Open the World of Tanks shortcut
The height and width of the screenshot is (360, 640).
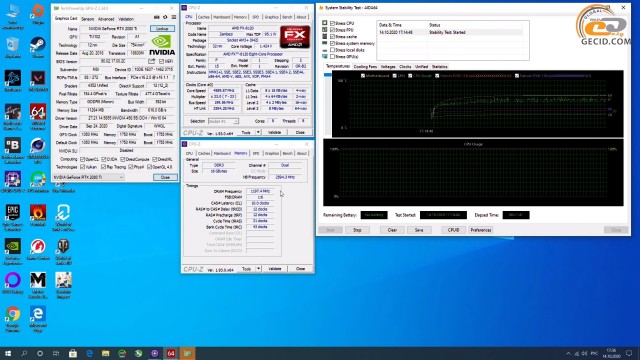click(63, 251)
